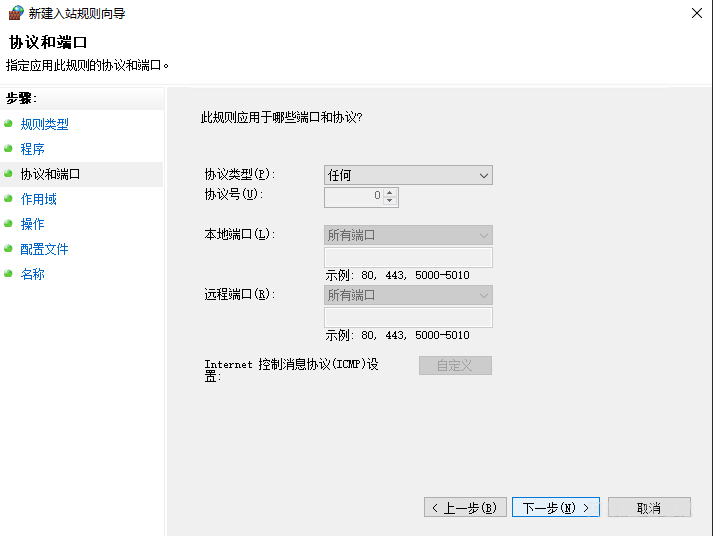Click green bullet beside 配置文件 step
The height and width of the screenshot is (536, 713).
[9, 249]
